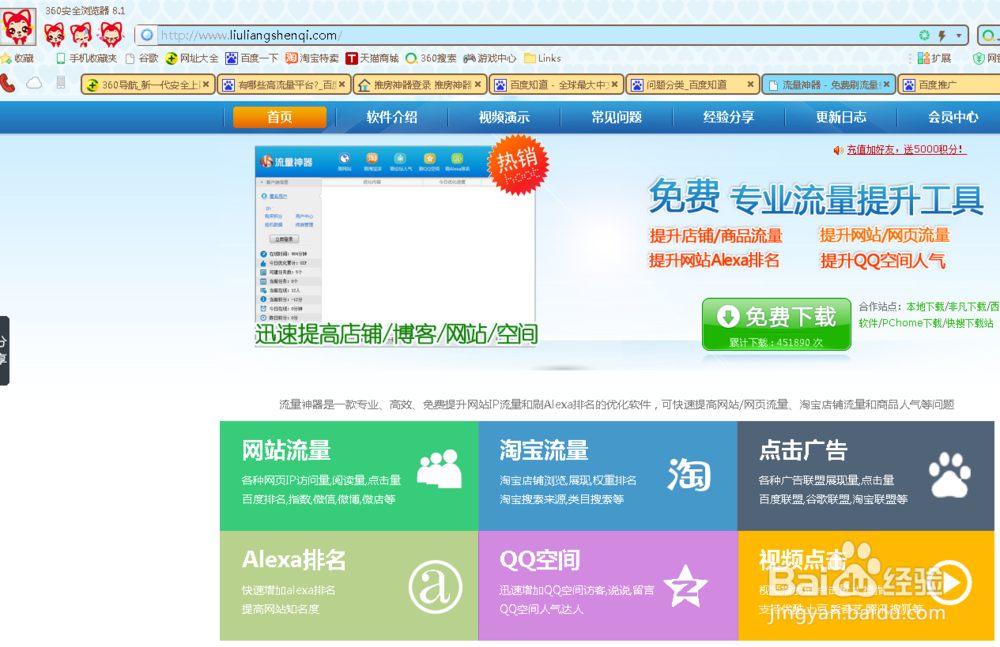1000x647 pixels.
Task: Close the 推房神器登录 tab
Action: pyautogui.click(x=478, y=84)
